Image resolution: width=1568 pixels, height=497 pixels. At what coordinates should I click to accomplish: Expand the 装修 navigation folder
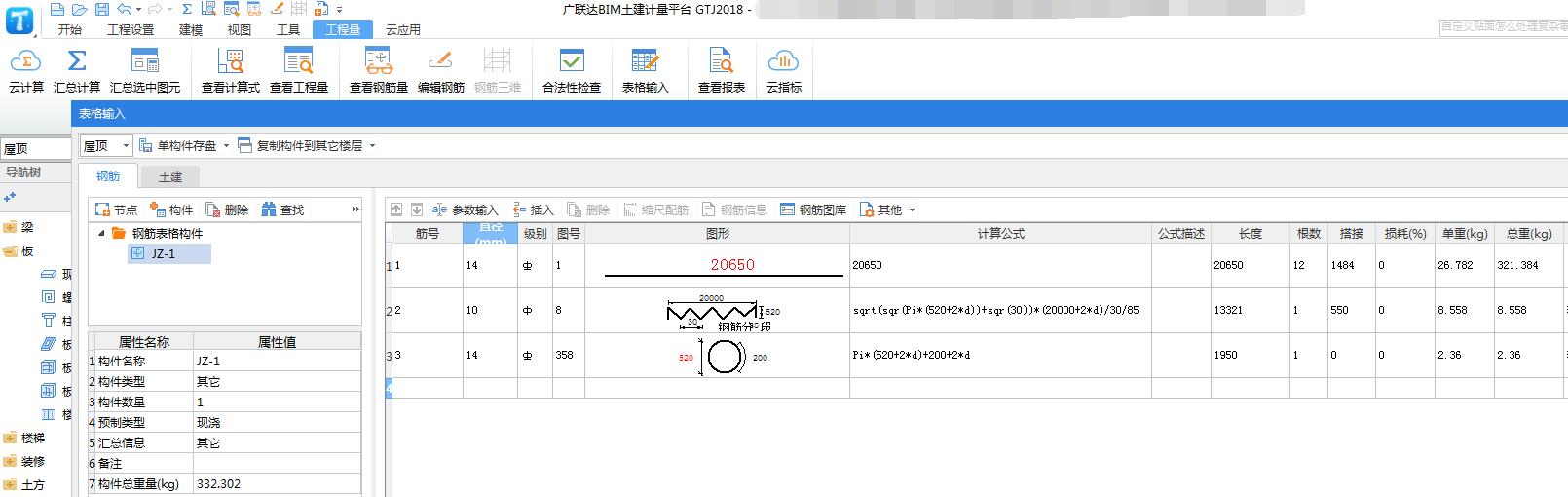click(10, 461)
